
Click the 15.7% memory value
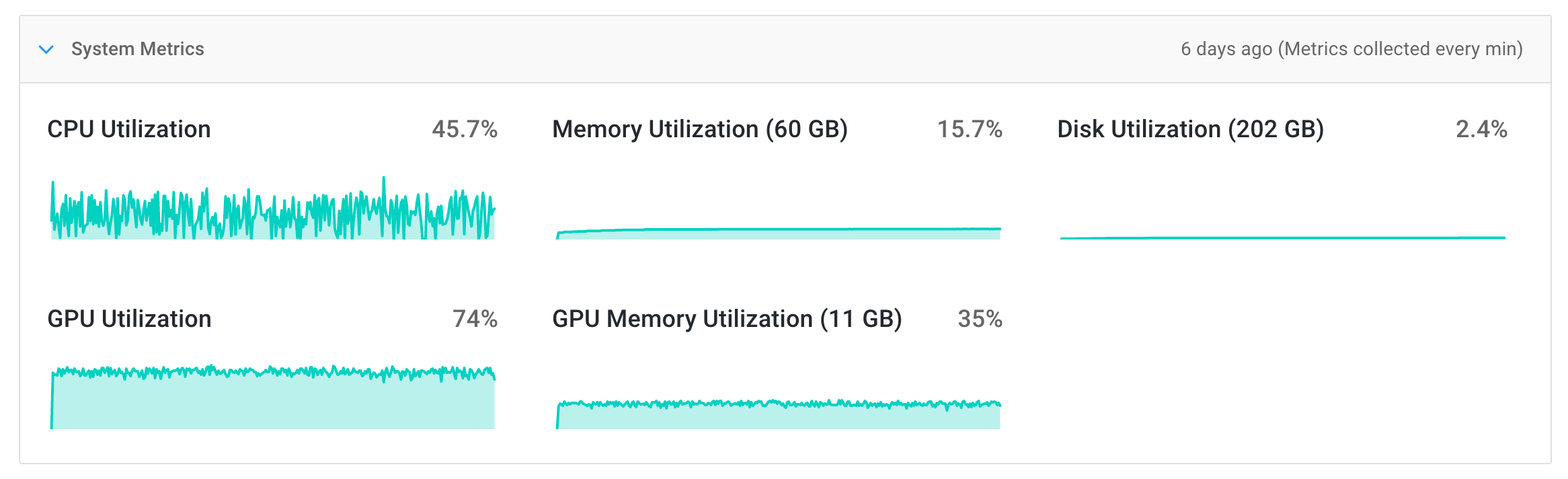click(x=970, y=129)
